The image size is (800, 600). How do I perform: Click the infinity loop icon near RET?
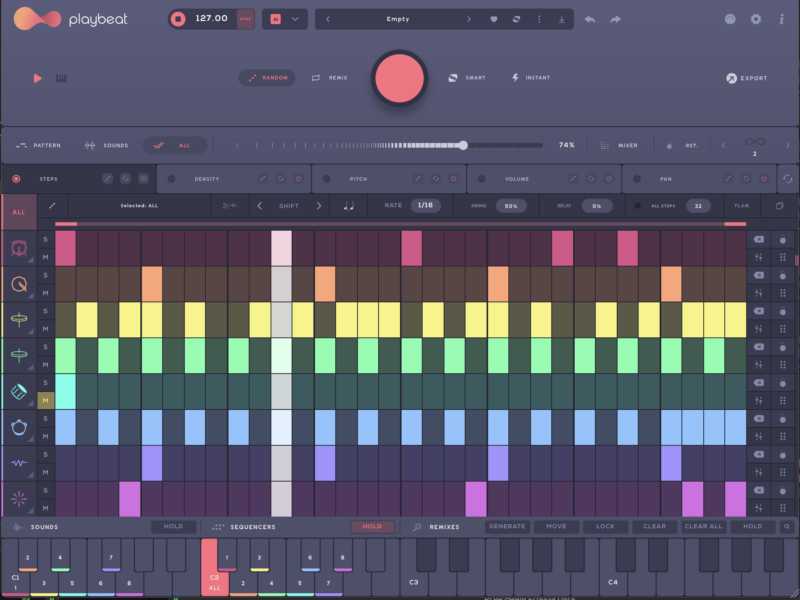[755, 141]
